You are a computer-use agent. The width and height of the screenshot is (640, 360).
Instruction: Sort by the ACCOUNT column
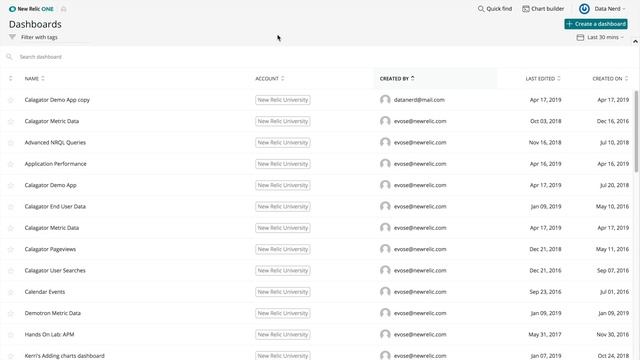point(270,78)
